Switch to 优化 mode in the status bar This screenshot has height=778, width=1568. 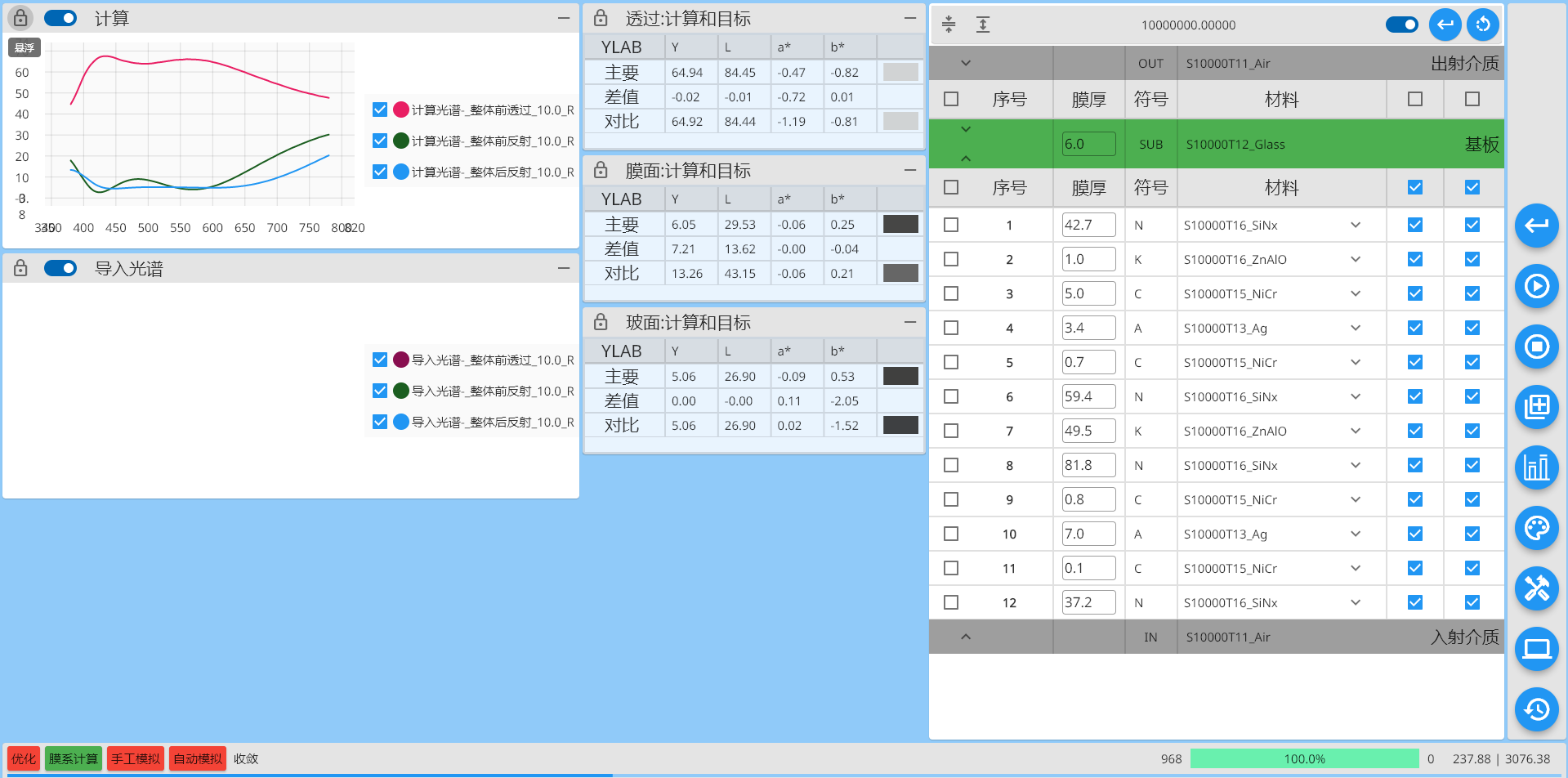(x=22, y=758)
